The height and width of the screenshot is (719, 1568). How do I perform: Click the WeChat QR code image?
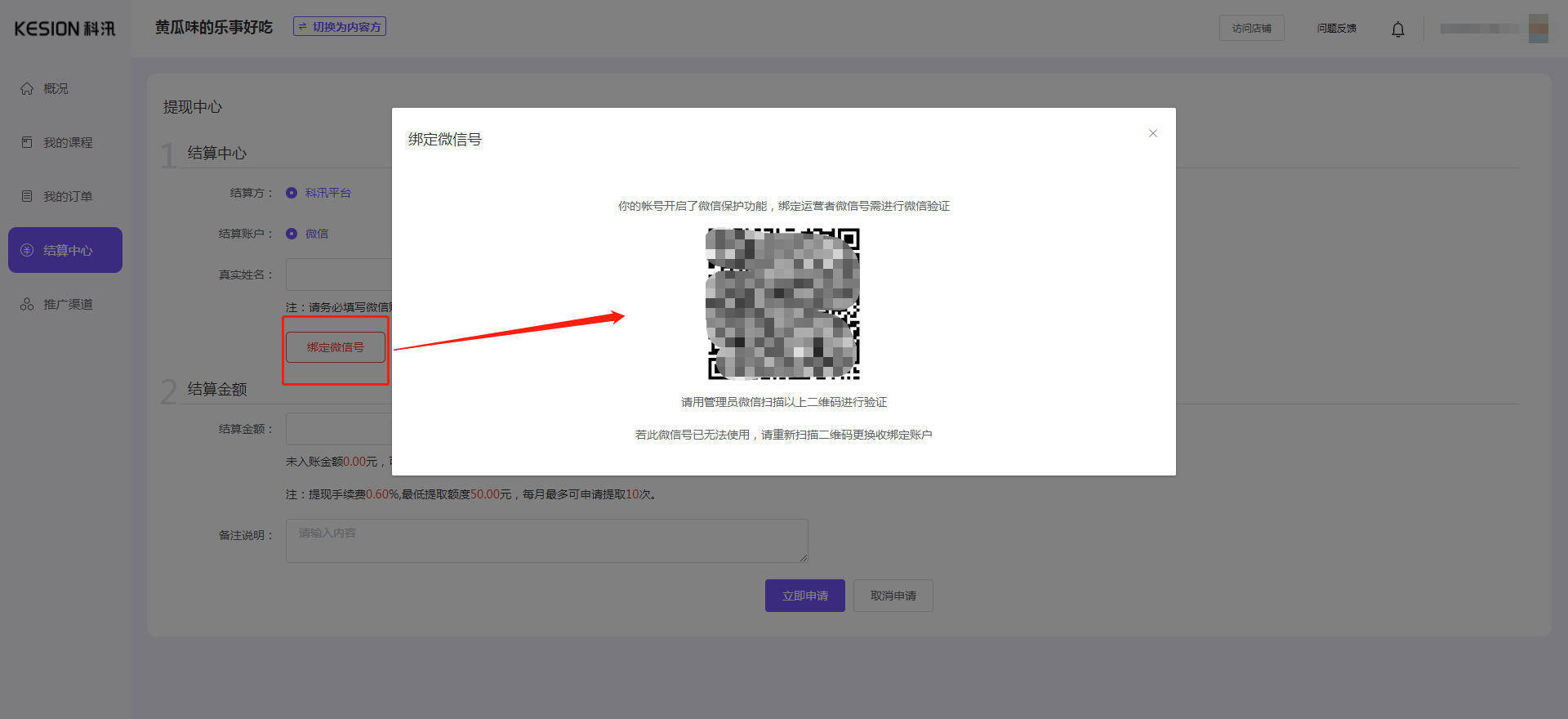coord(783,303)
